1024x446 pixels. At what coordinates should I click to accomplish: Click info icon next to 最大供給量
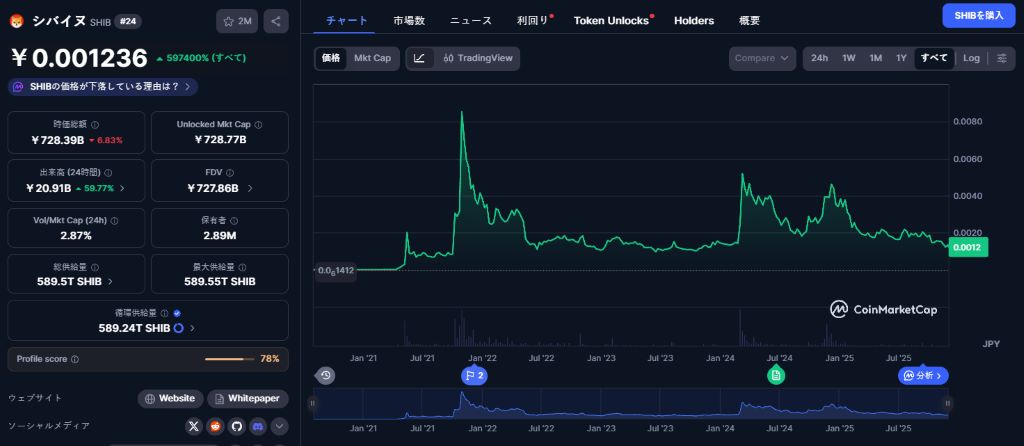coord(242,267)
